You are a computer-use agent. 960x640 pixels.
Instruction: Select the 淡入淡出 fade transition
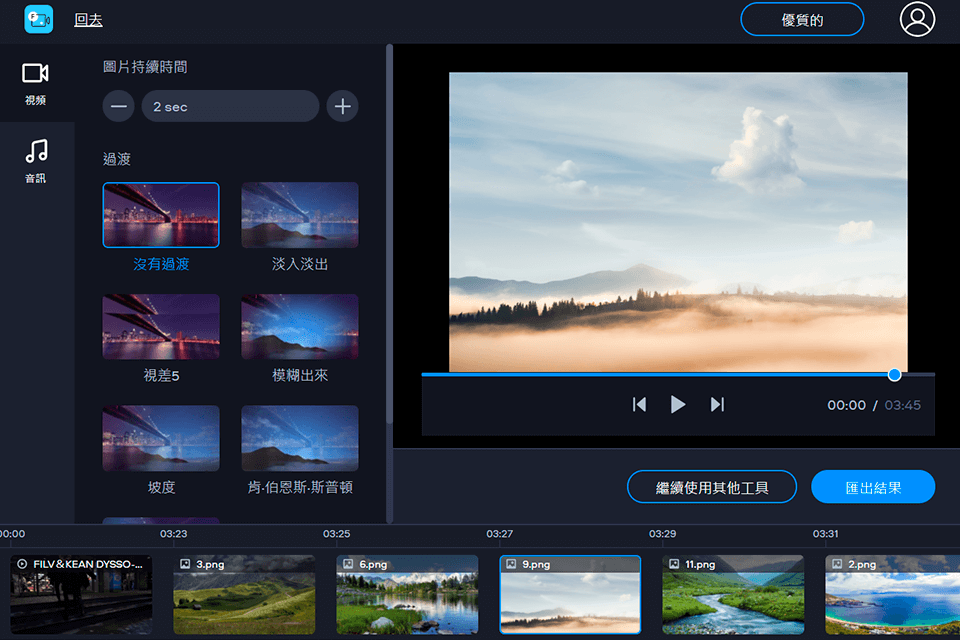(299, 214)
